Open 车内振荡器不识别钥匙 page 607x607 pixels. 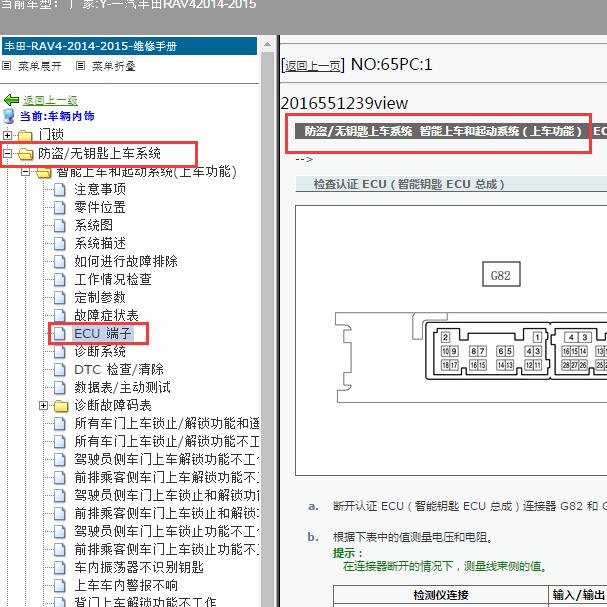click(139, 568)
